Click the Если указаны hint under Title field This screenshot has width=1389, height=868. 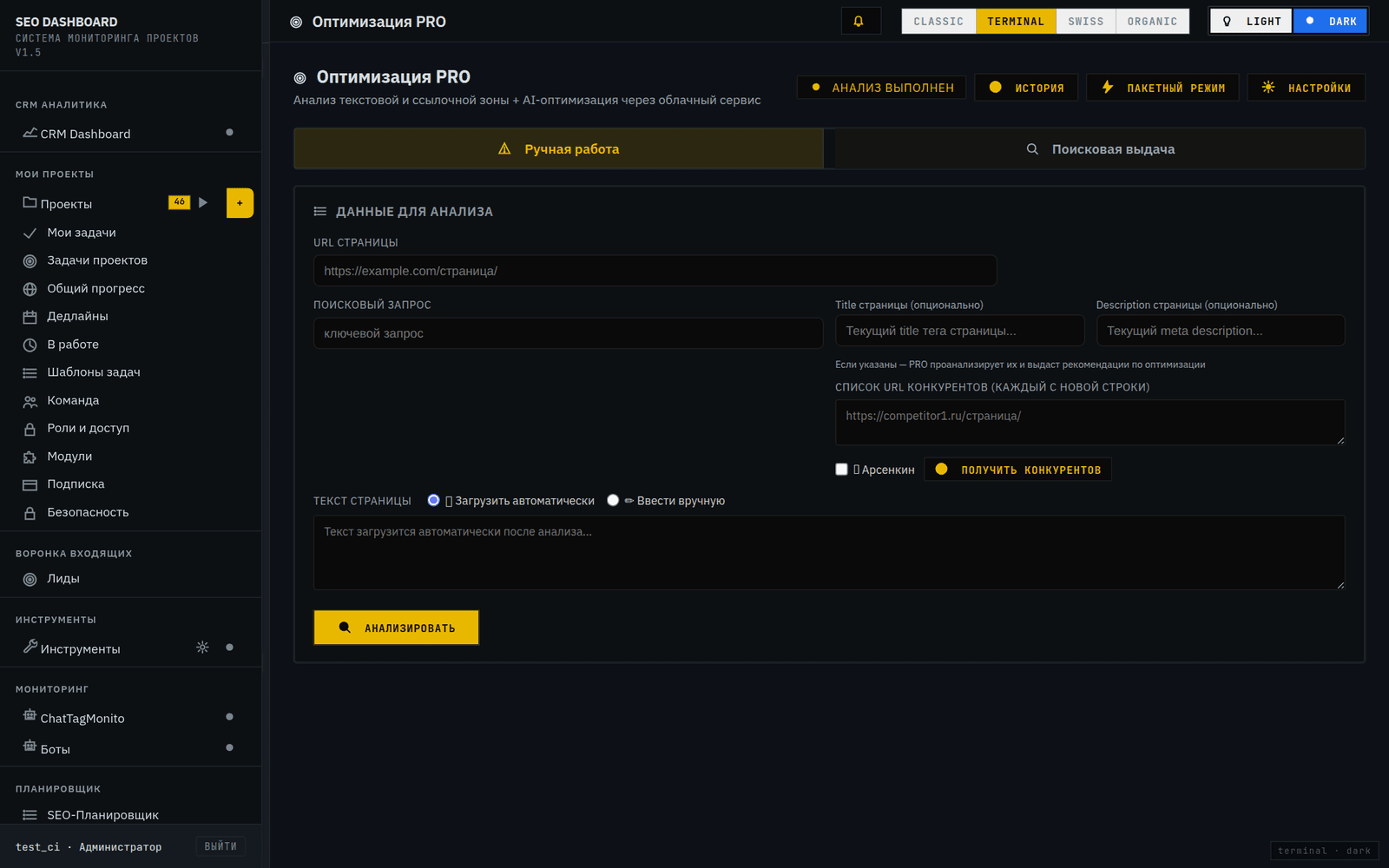pos(1020,365)
